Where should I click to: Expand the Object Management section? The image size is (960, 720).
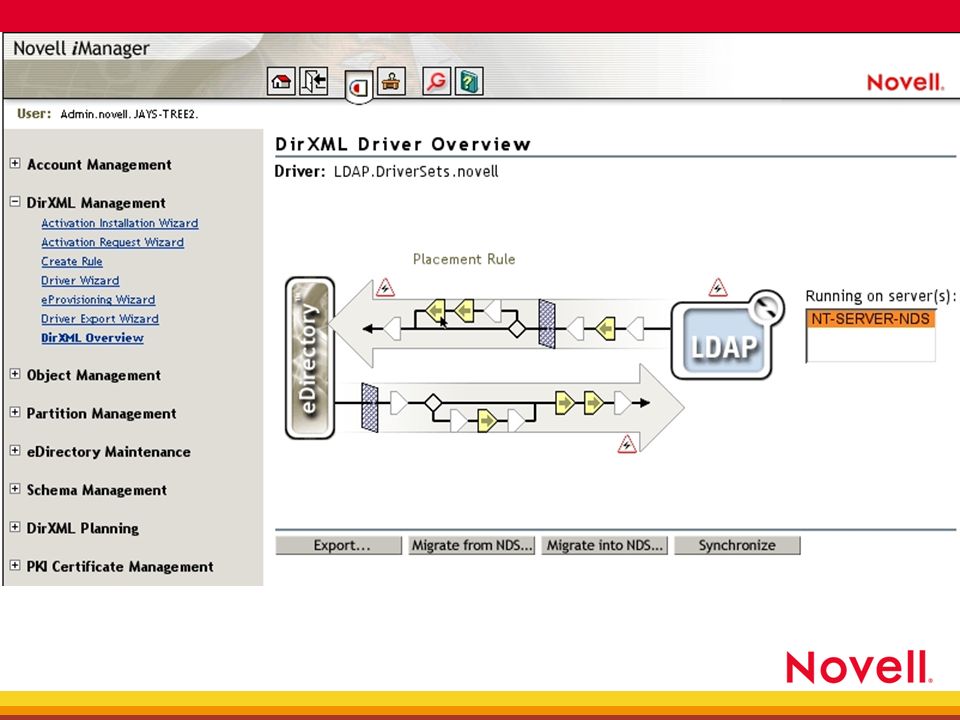15,374
